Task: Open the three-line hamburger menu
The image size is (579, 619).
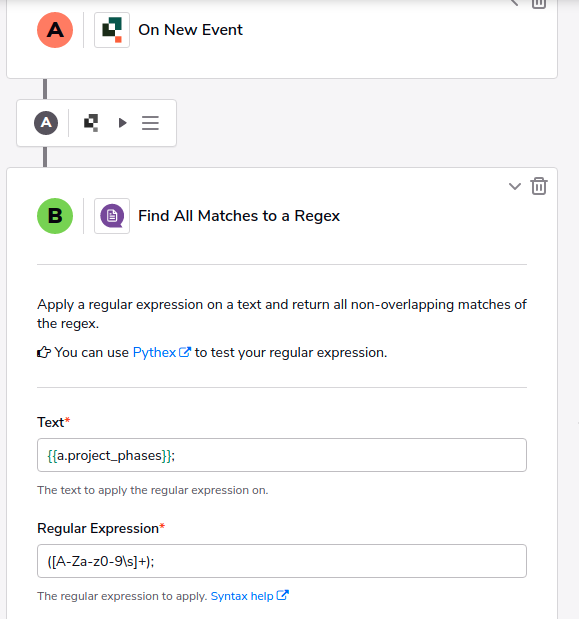Action: tap(150, 123)
